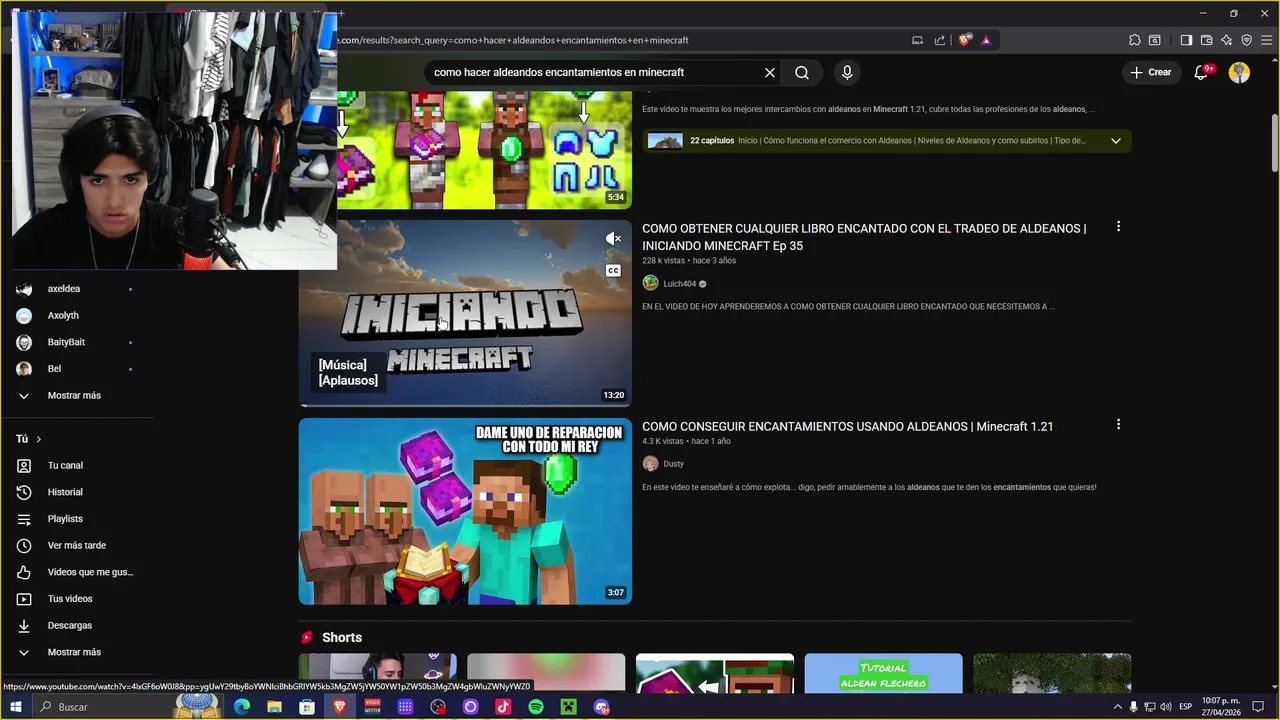The height and width of the screenshot is (720, 1280).
Task: Open Minecraft creeper icon in taskbar
Action: (568, 707)
